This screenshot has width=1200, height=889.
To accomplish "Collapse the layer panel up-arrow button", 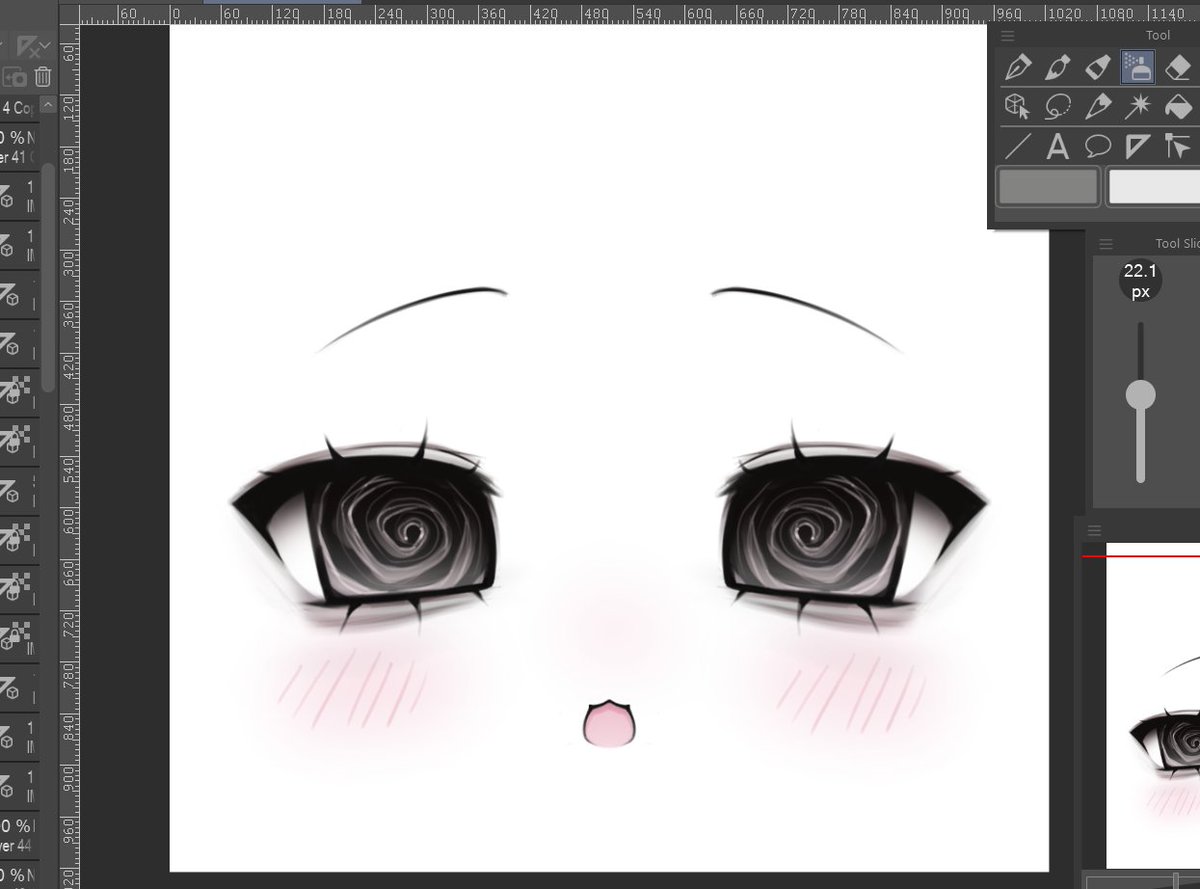I will click(48, 105).
